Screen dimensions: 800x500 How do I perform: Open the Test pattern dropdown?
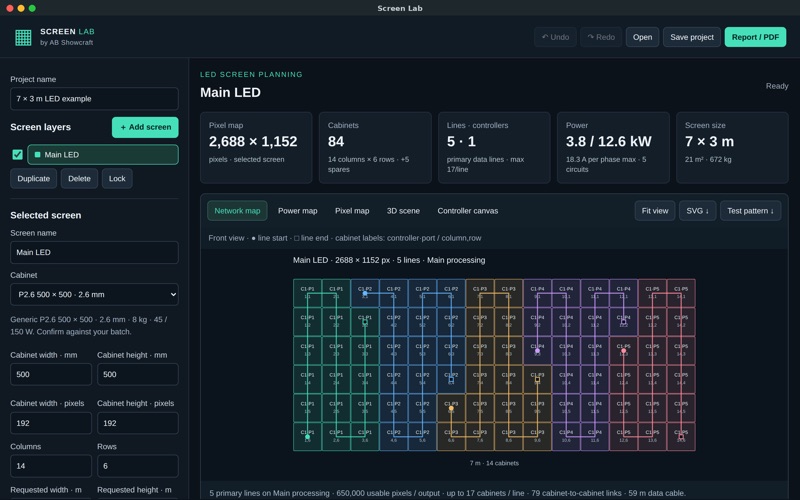coord(751,211)
